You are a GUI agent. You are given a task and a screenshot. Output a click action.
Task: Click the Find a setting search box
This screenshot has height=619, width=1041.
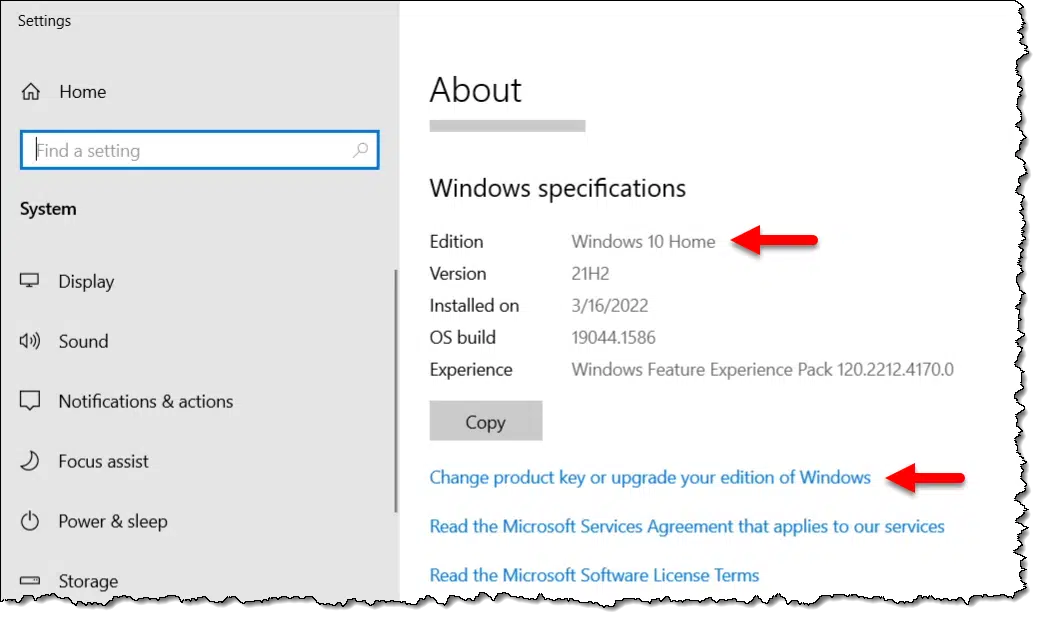click(x=199, y=150)
